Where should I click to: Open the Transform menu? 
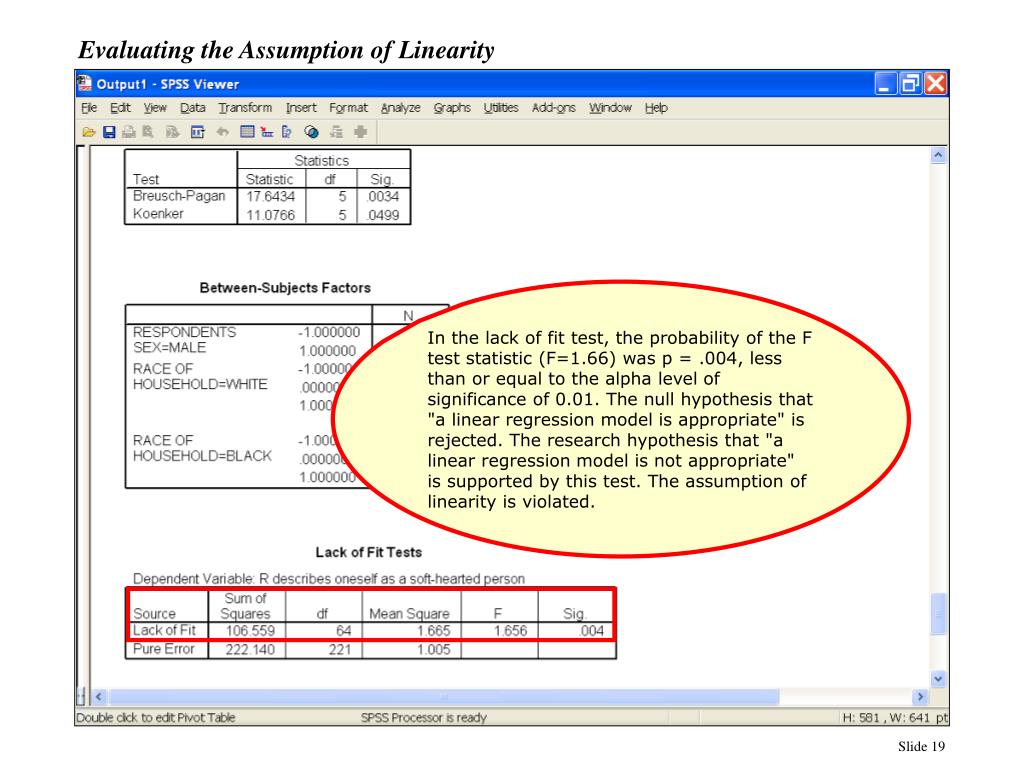pyautogui.click(x=245, y=108)
